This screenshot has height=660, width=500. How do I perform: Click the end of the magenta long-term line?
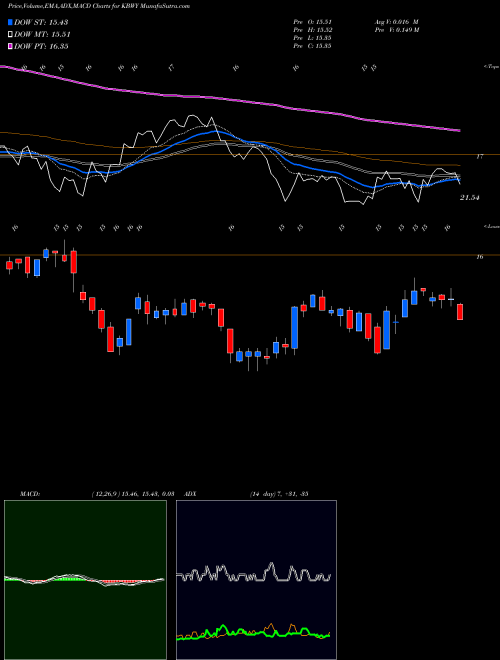click(x=458, y=130)
